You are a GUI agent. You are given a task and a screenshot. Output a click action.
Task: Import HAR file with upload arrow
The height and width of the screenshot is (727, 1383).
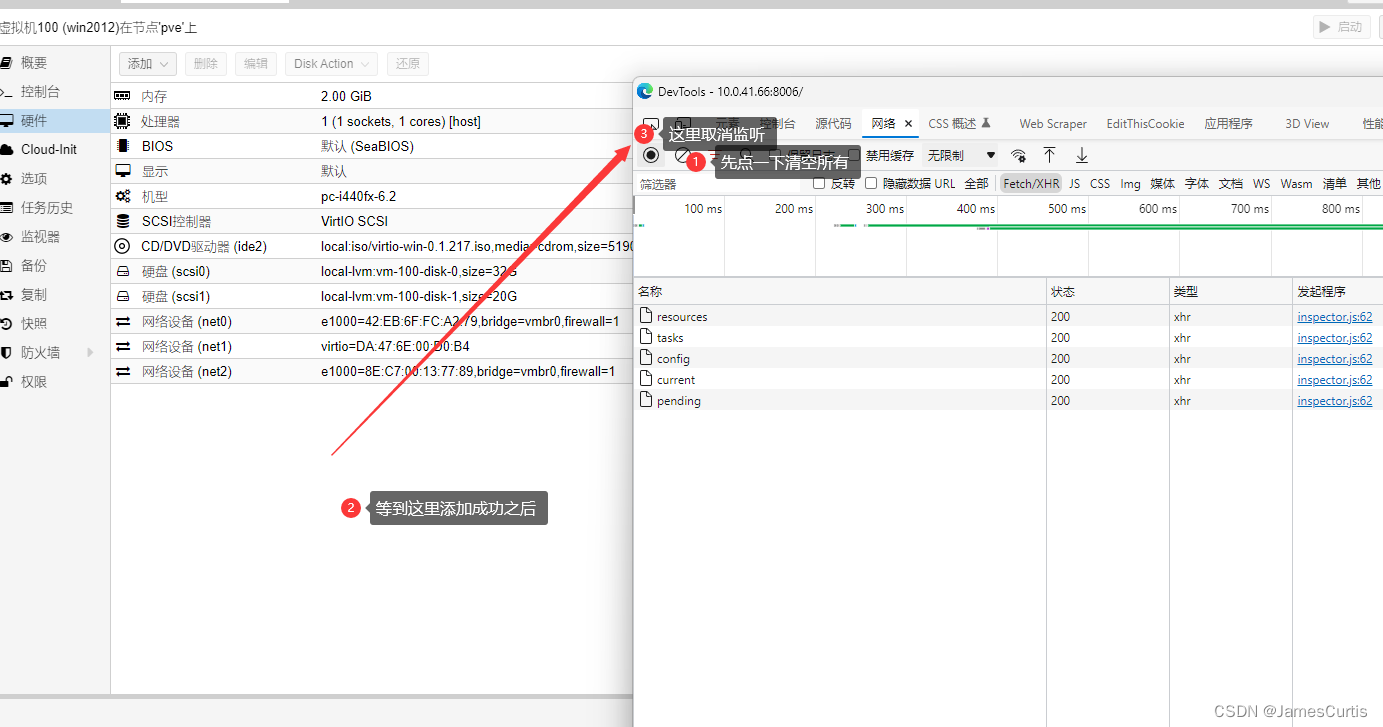tap(1049, 155)
